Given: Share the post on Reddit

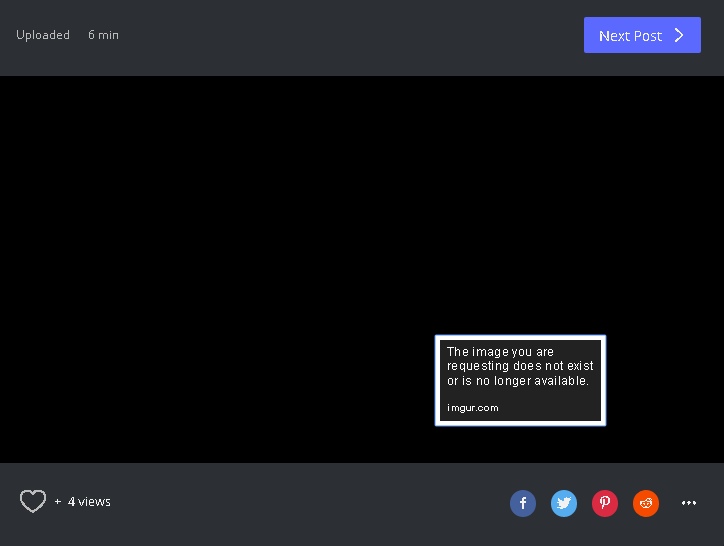Looking at the screenshot, I should click(x=646, y=503).
